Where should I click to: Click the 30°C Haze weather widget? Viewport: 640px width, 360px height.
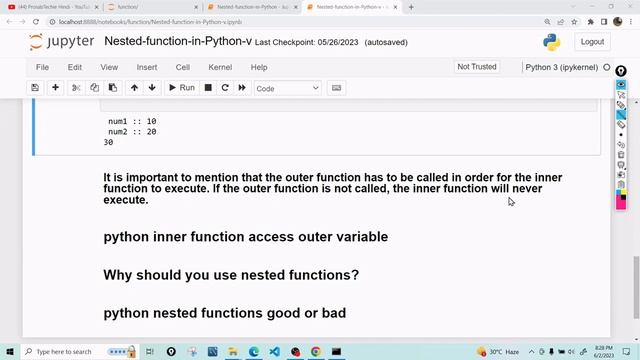click(x=498, y=351)
